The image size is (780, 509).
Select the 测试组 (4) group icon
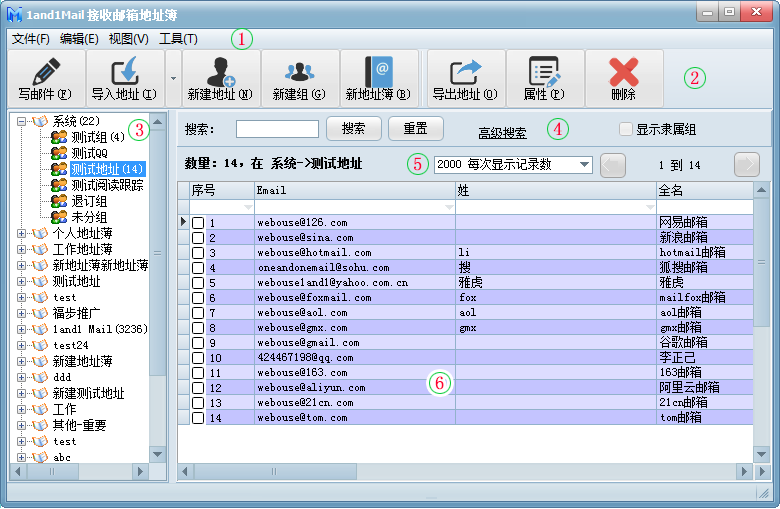(x=59, y=137)
